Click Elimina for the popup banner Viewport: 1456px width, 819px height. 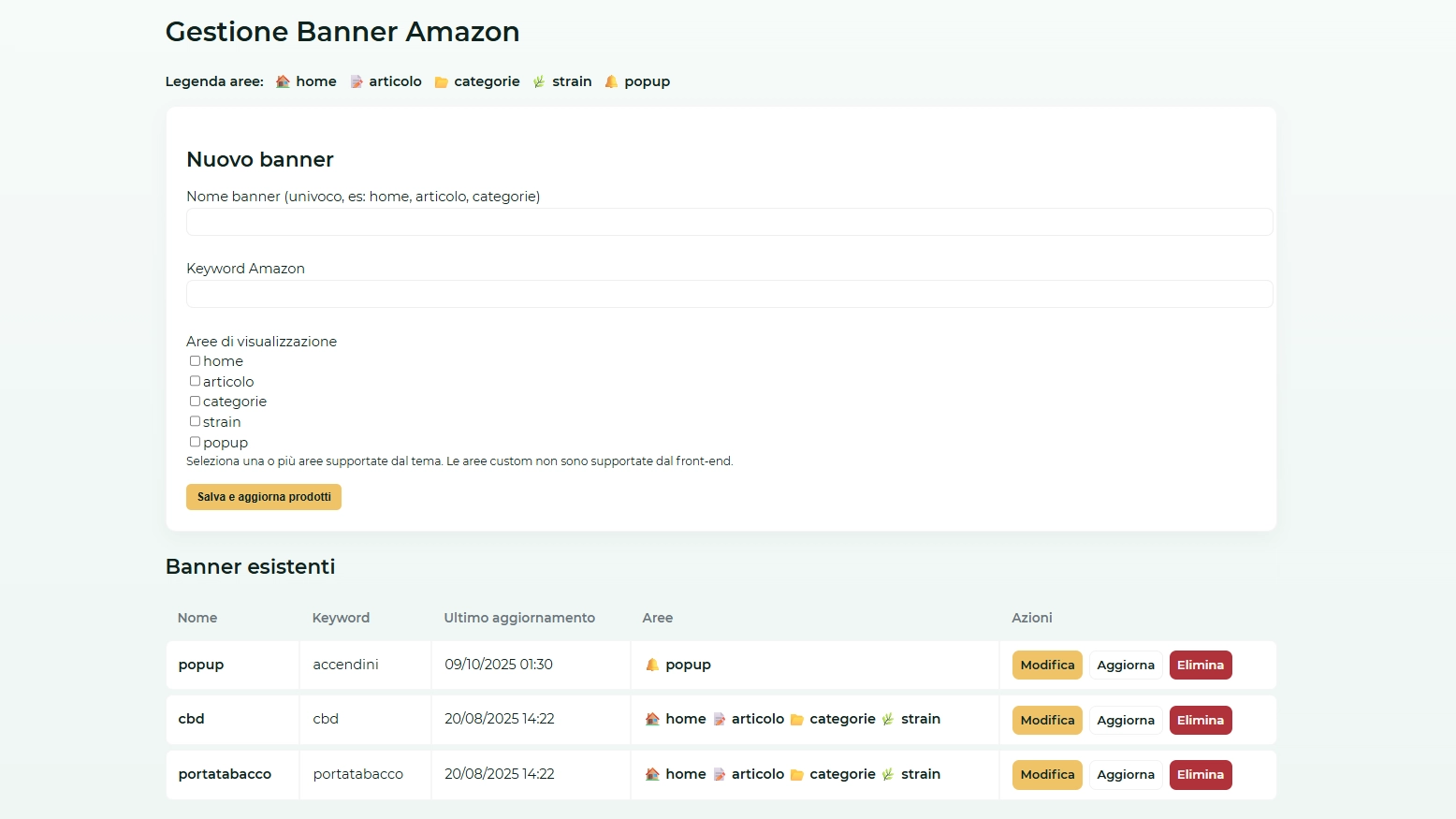click(1201, 665)
